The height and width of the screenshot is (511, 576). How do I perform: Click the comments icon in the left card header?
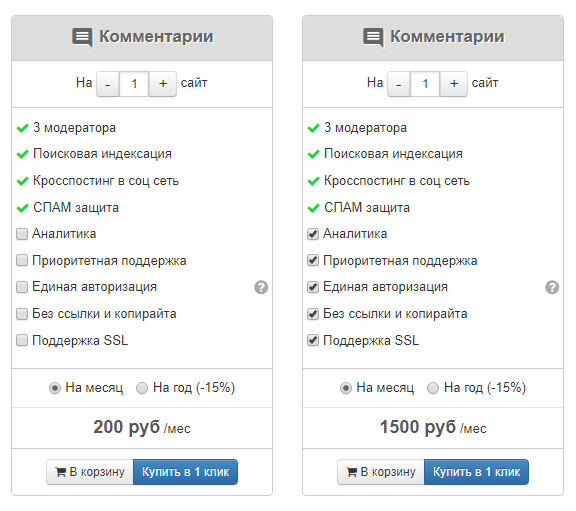[x=82, y=37]
